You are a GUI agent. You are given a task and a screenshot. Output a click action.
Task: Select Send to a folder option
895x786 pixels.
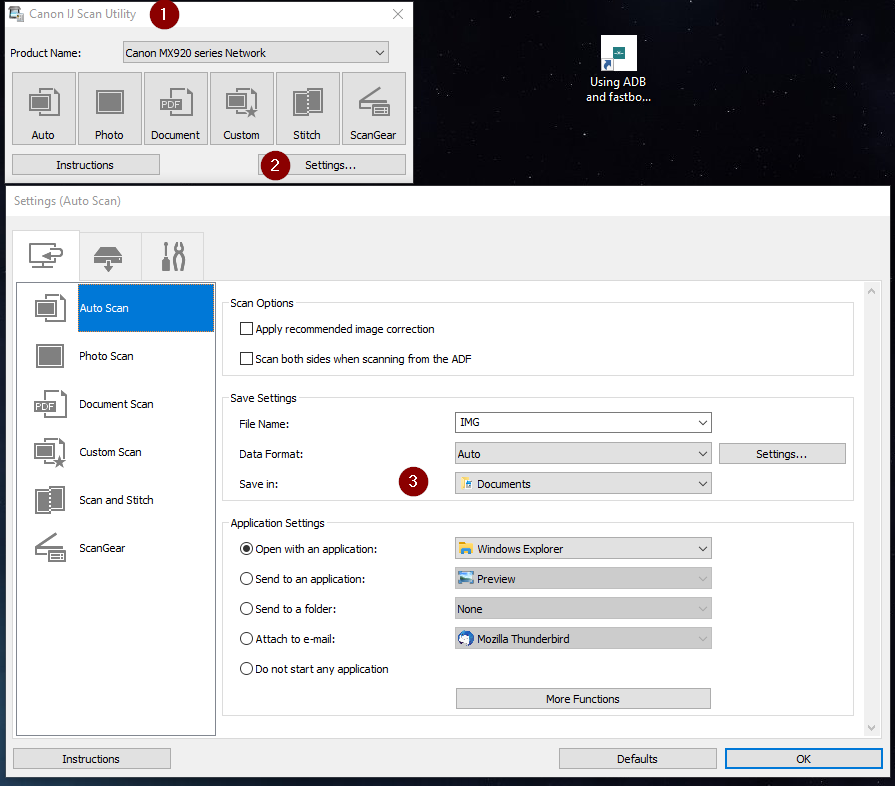tap(246, 608)
